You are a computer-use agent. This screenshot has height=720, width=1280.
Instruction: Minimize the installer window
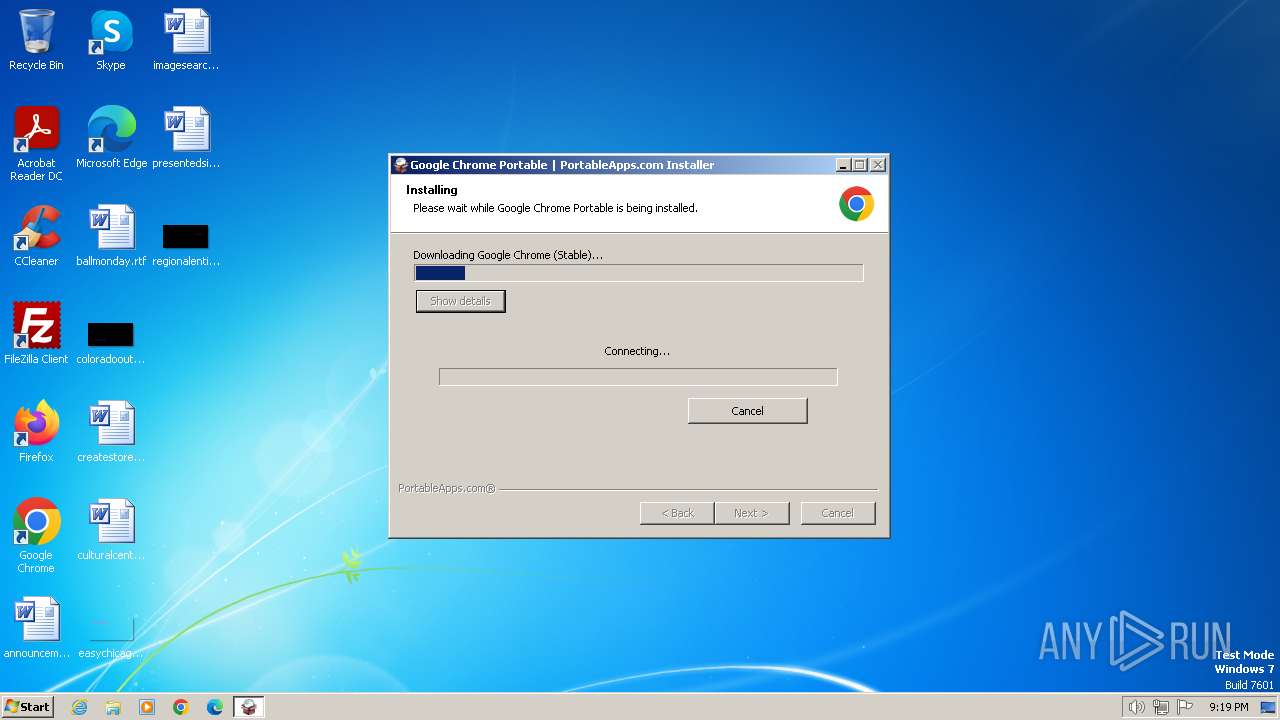tap(843, 165)
